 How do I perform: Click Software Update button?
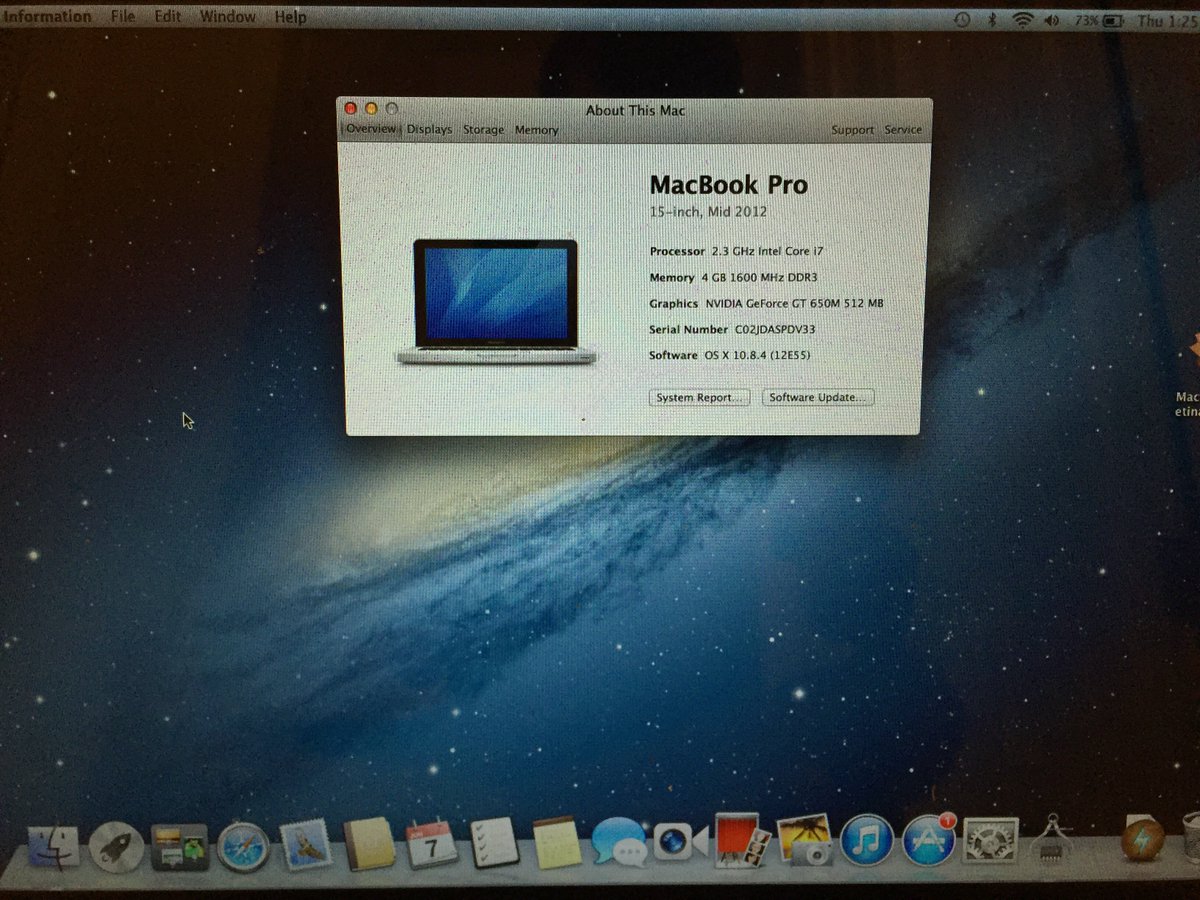click(x=818, y=397)
